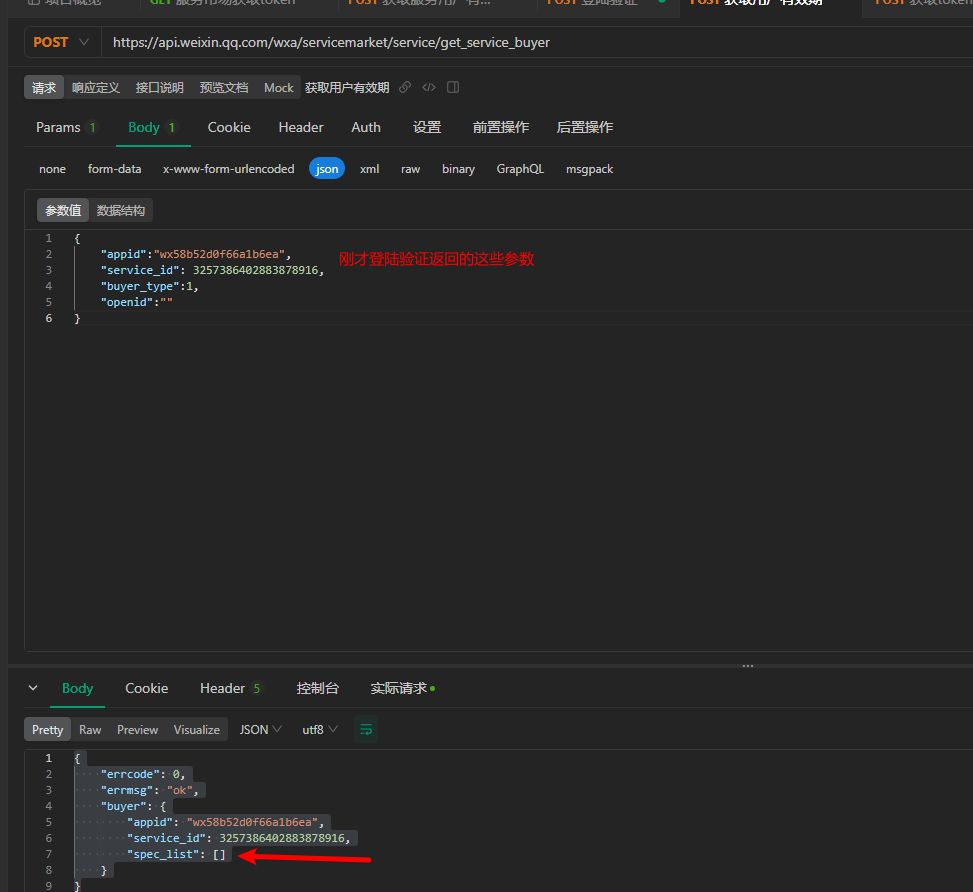Select Raw response view
The width and height of the screenshot is (973, 892).
[90, 729]
